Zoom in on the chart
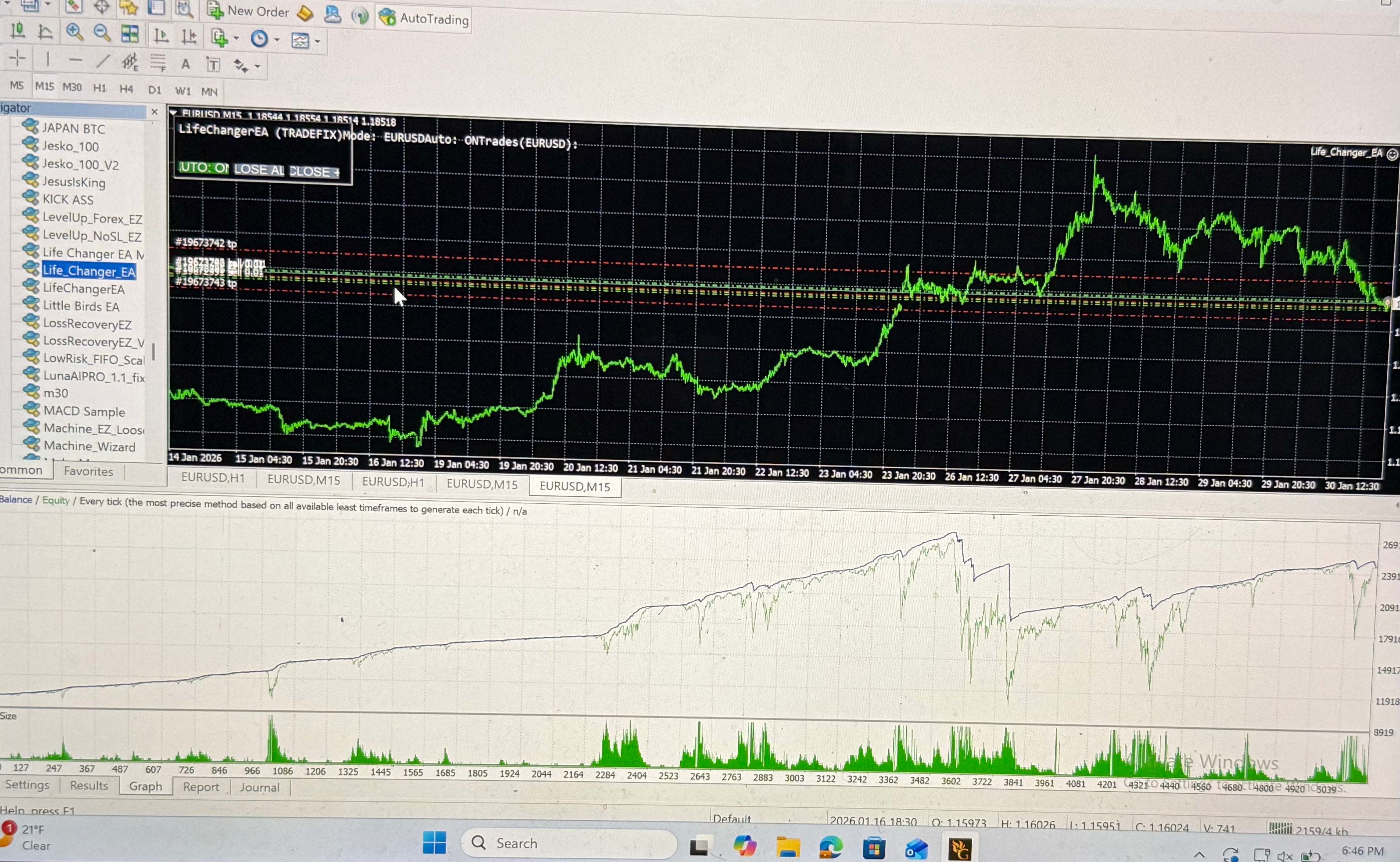This screenshot has width=1400, height=862. click(x=74, y=32)
